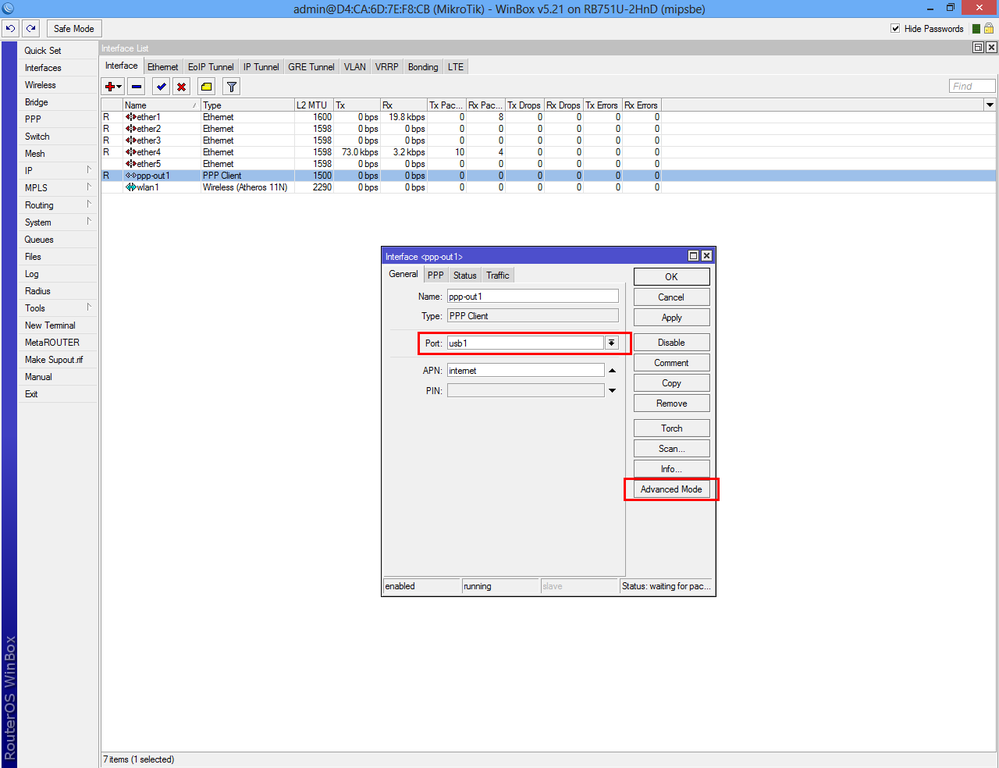Click the yellow Comment note icon

[206, 87]
